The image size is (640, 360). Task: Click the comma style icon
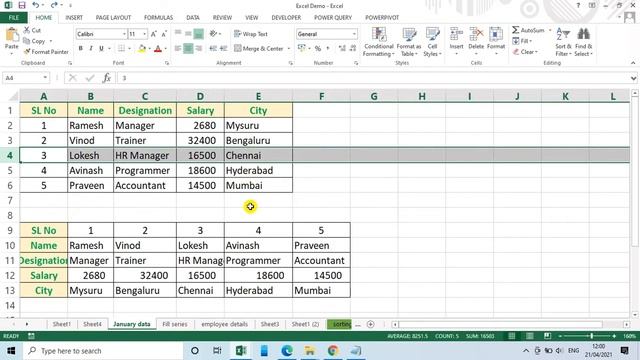click(328, 49)
